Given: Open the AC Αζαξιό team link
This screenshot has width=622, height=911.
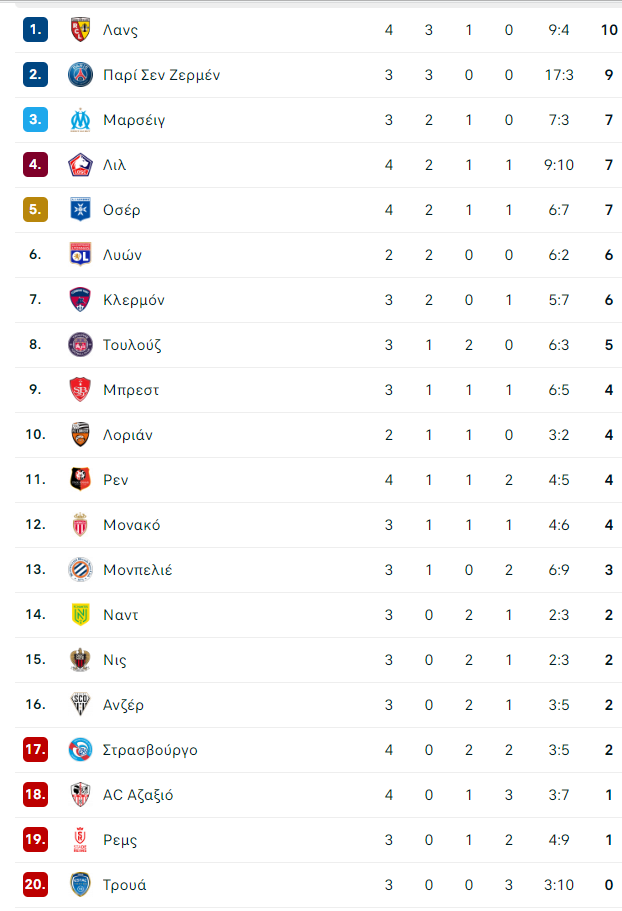Looking at the screenshot, I should click(x=138, y=795).
